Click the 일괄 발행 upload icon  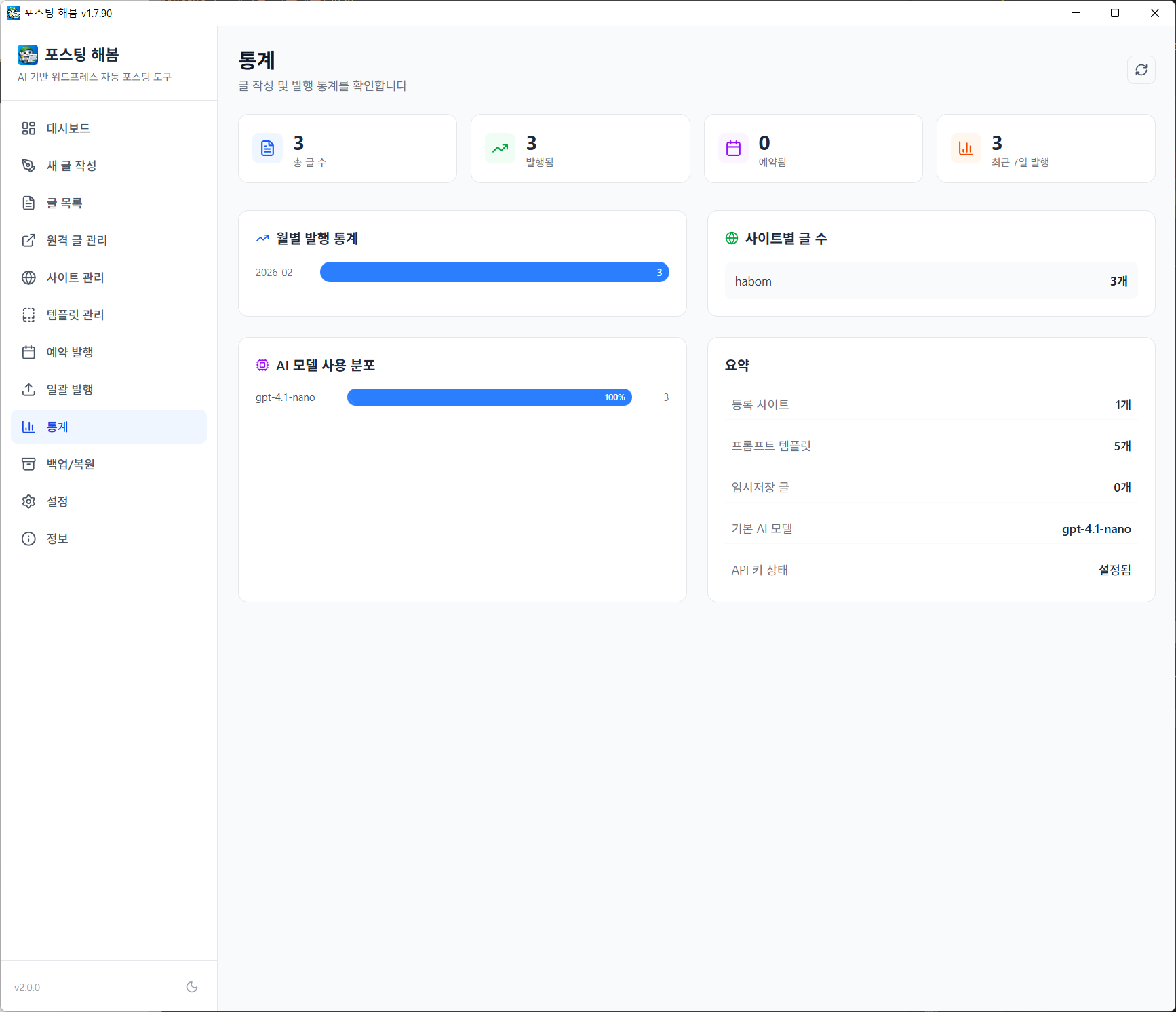[x=28, y=389]
